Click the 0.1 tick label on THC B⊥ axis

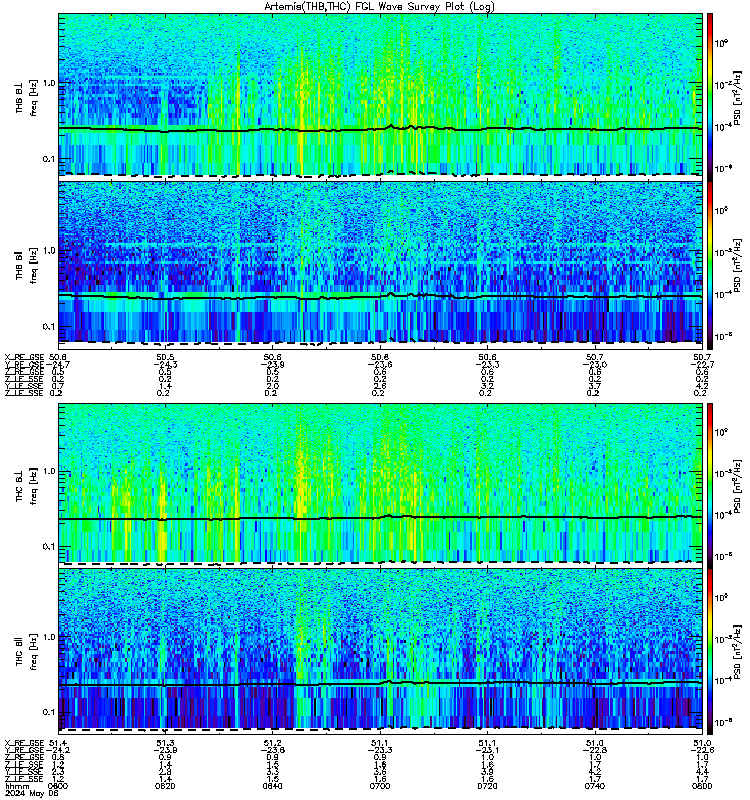click(x=49, y=546)
